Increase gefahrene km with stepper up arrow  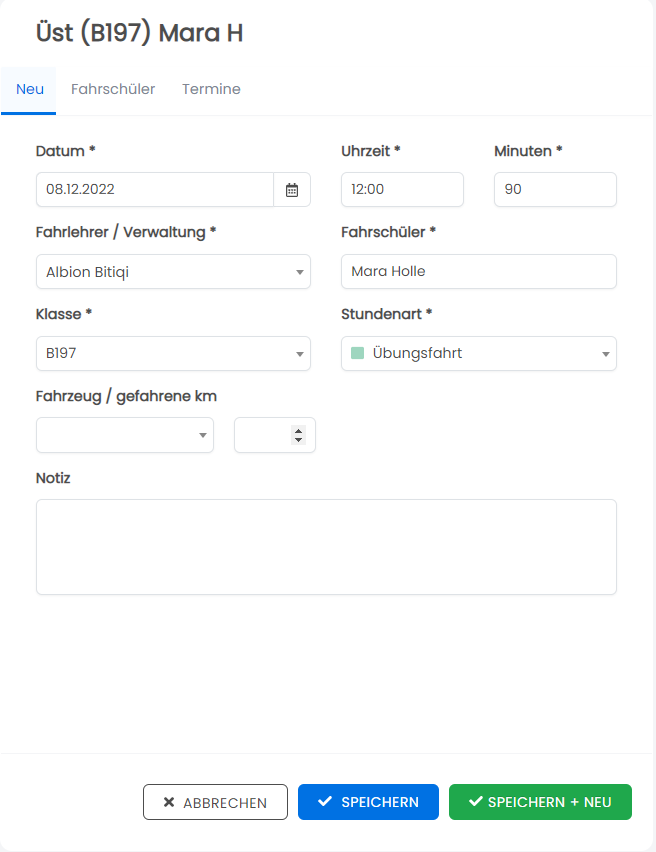(298, 431)
